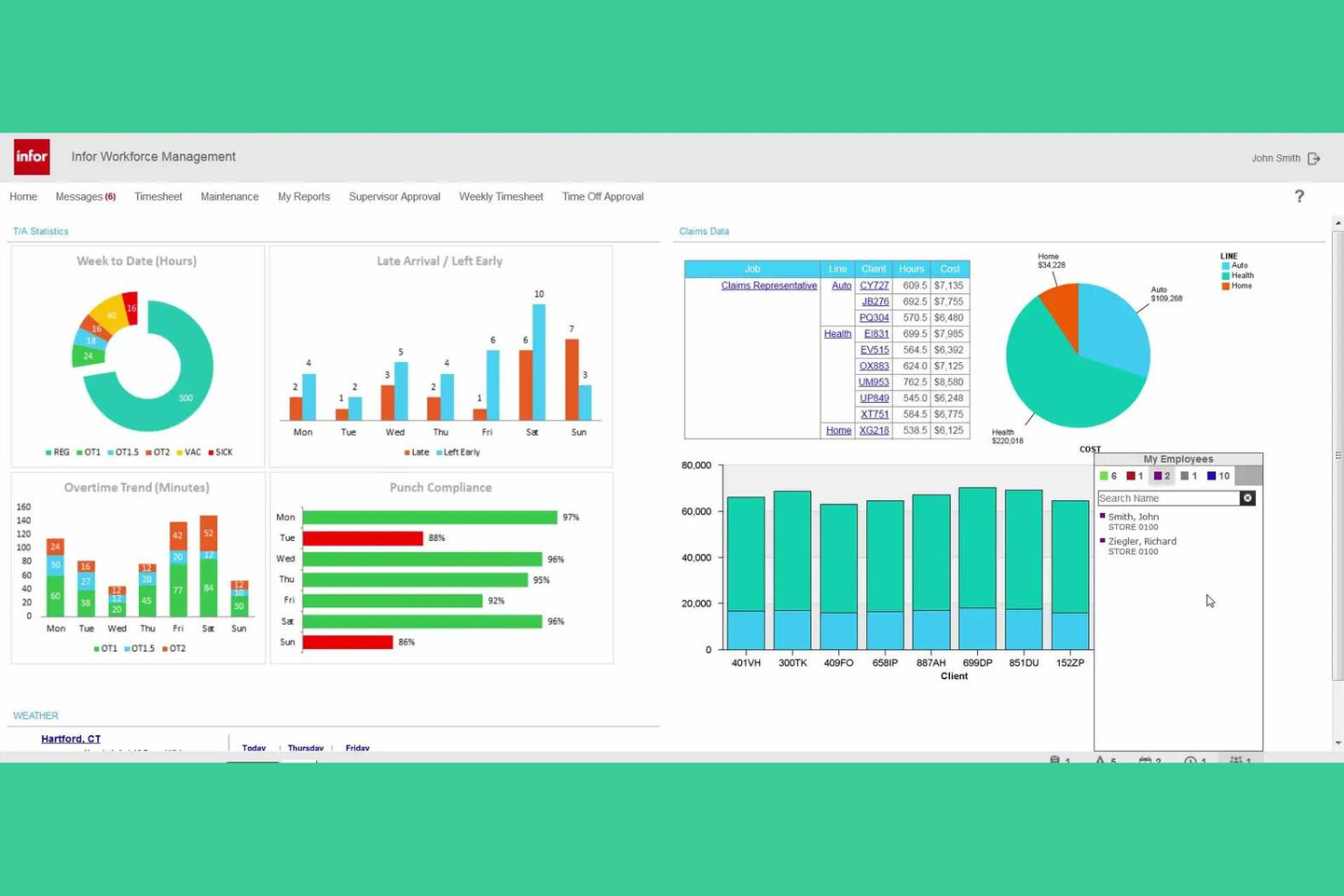Open the team members icon in the status bar
The height and width of the screenshot is (896, 1344).
(x=1237, y=761)
